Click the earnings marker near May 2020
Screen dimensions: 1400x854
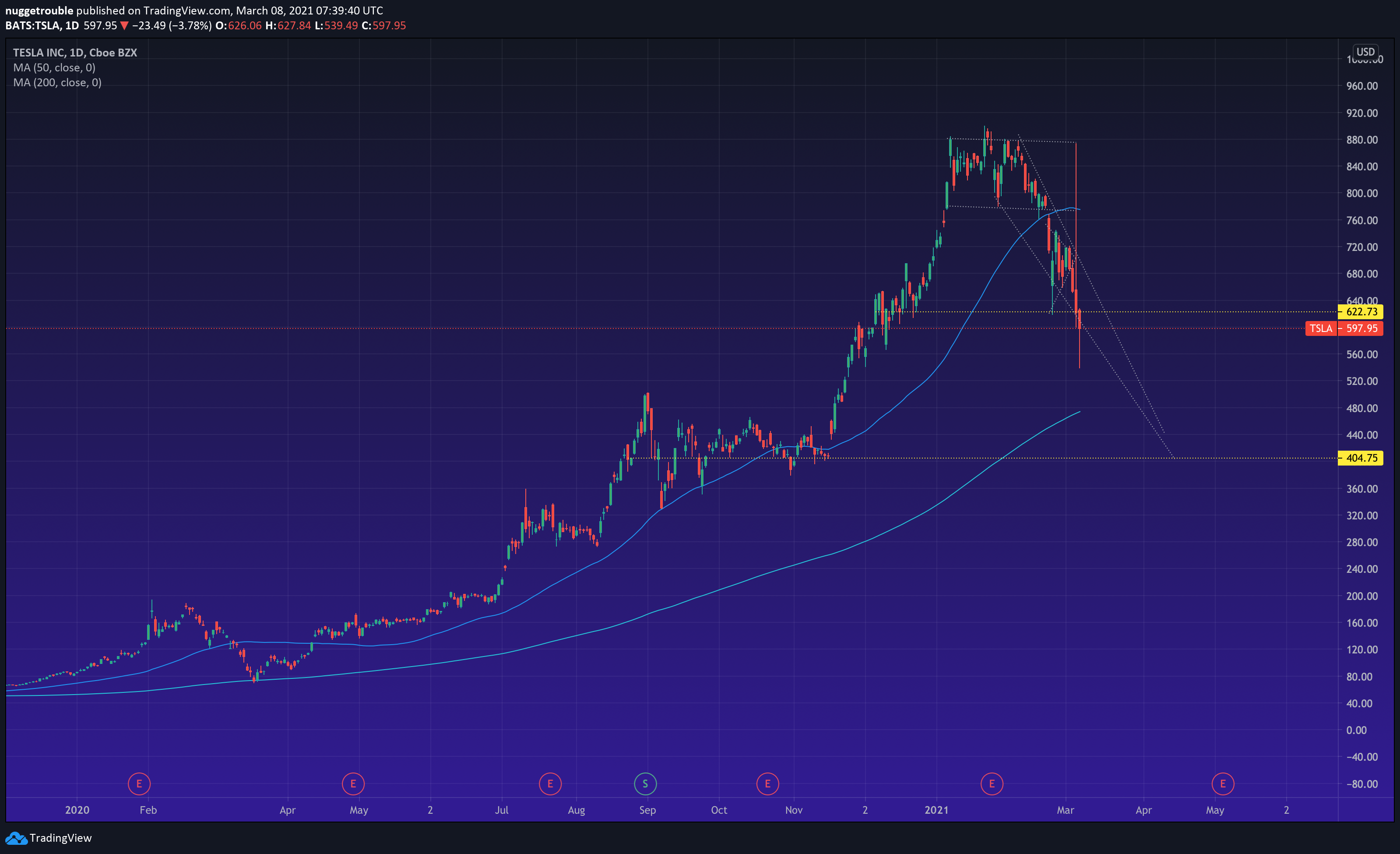[x=353, y=783]
